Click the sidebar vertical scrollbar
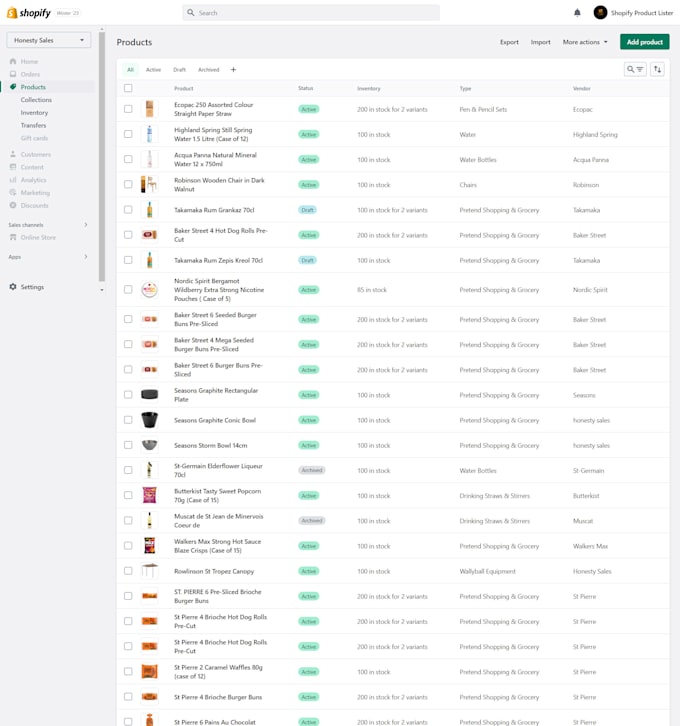Viewport: 680px width, 726px height. (102, 156)
